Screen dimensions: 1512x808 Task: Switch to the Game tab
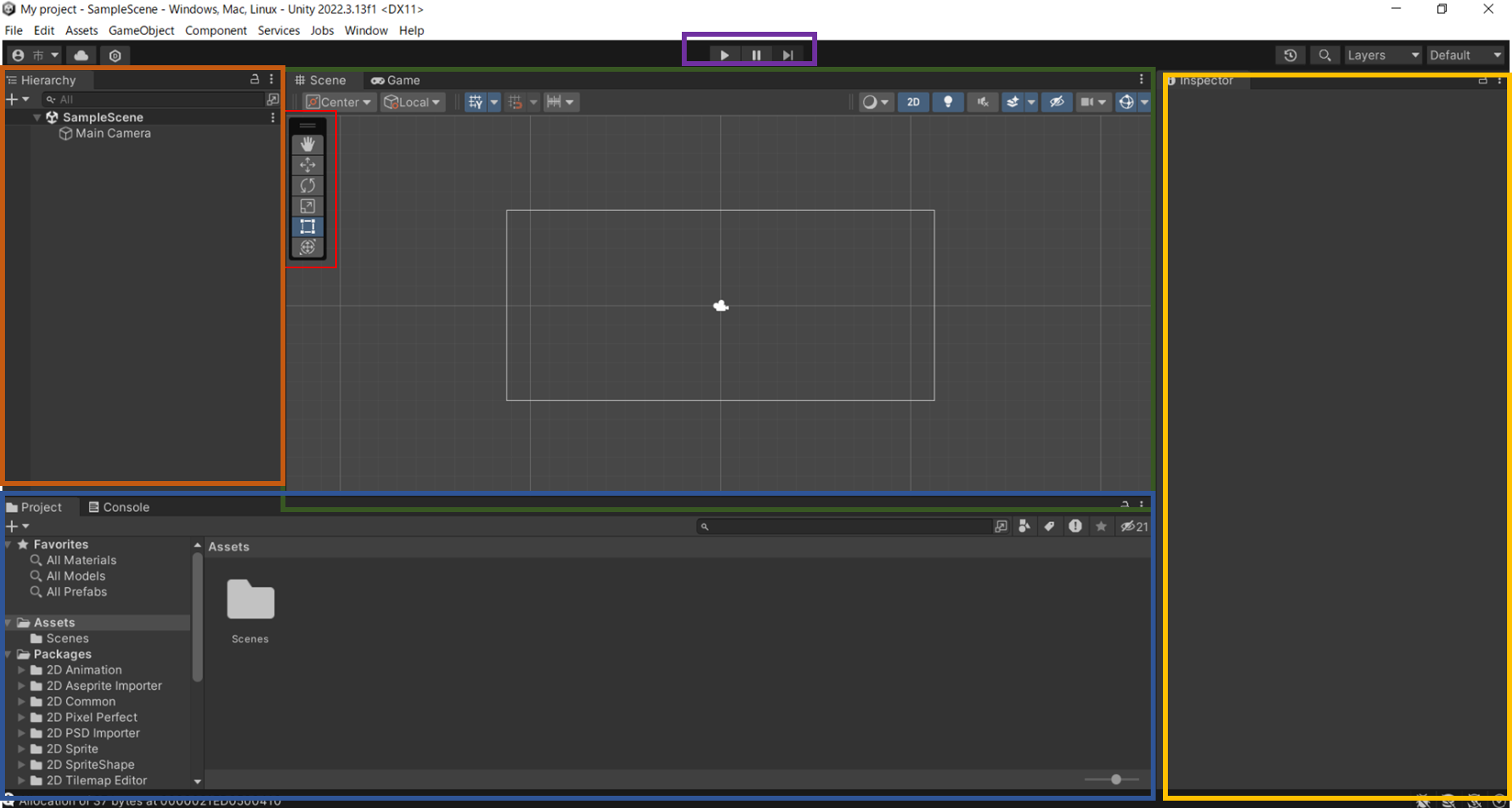click(396, 80)
